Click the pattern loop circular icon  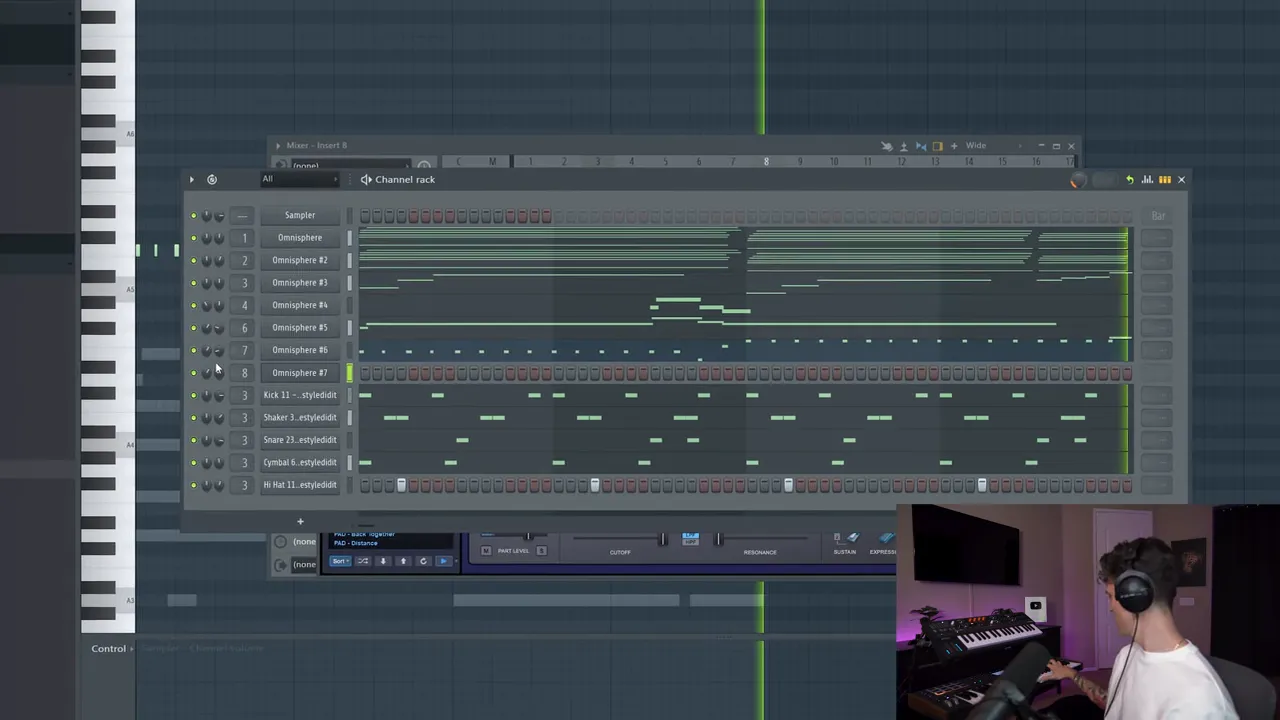[x=212, y=180]
